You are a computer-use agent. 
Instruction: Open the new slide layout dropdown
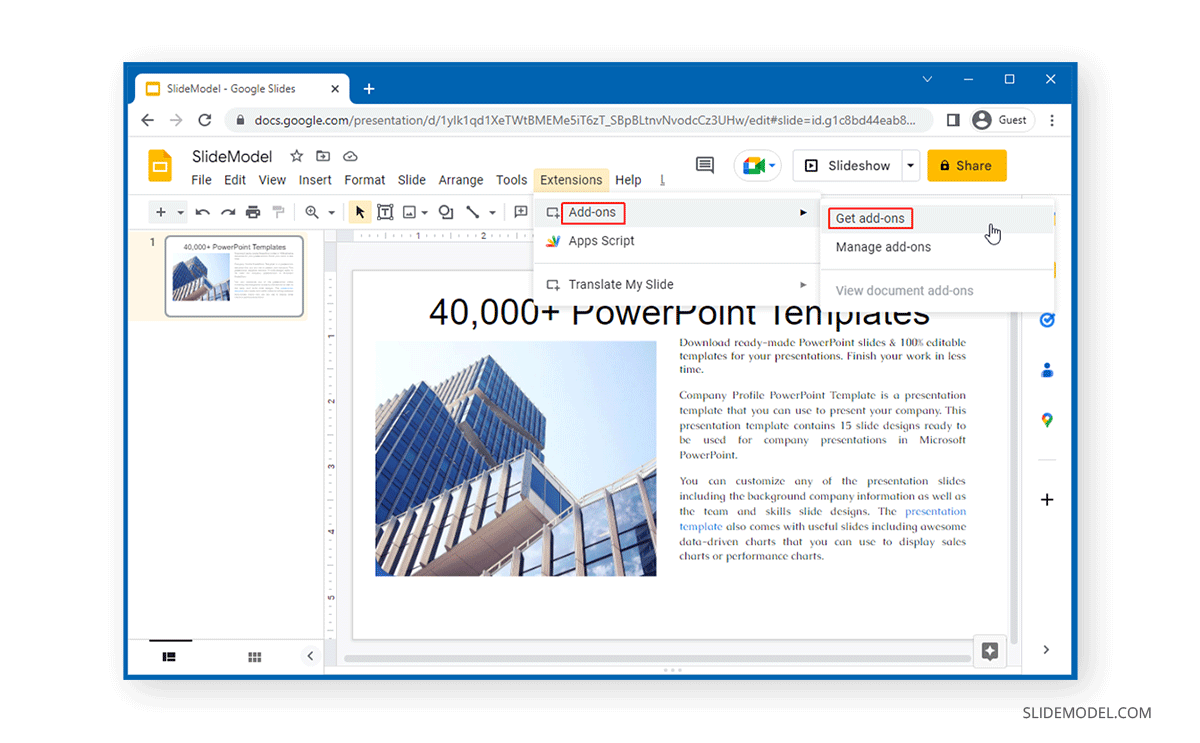click(x=181, y=213)
